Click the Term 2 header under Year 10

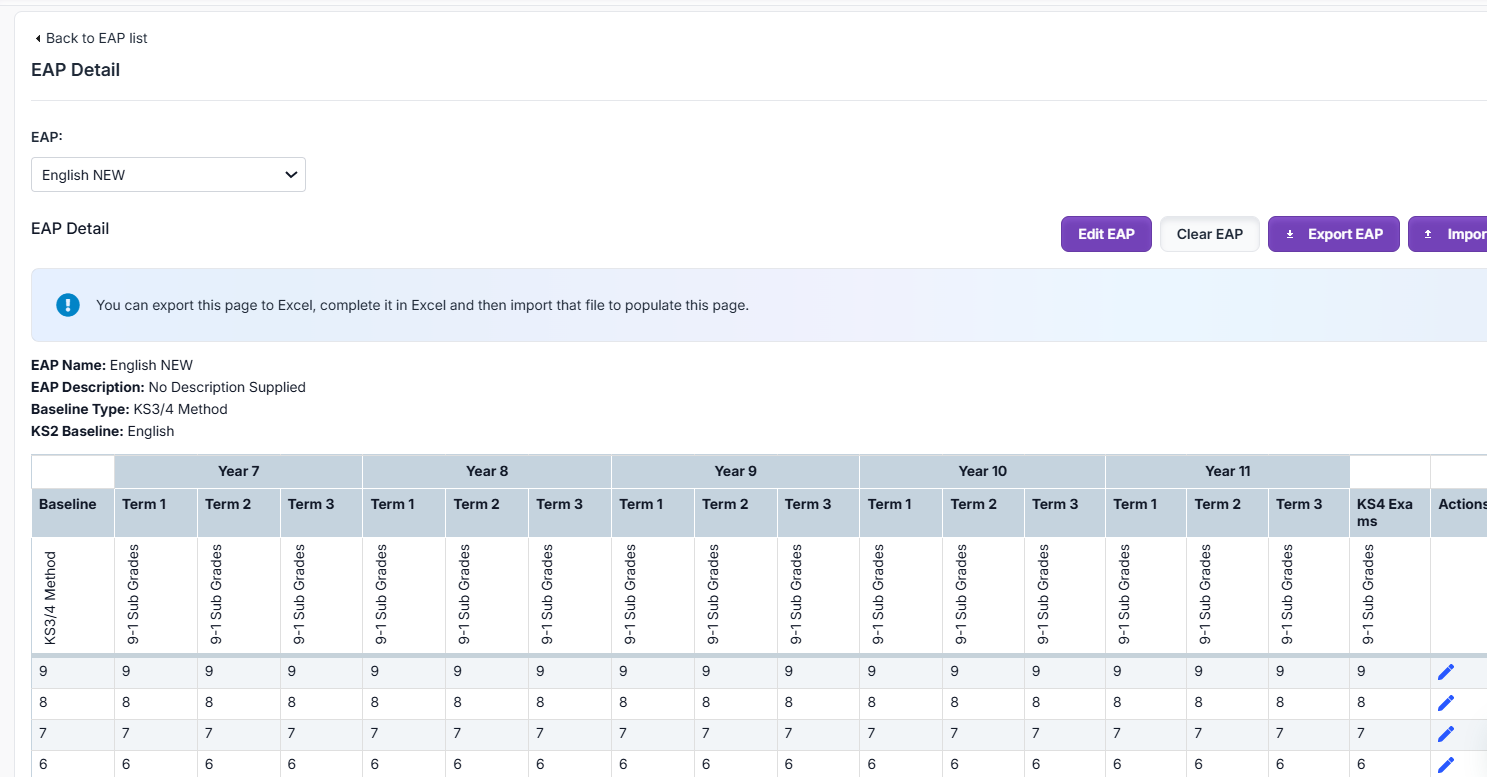[983, 513]
